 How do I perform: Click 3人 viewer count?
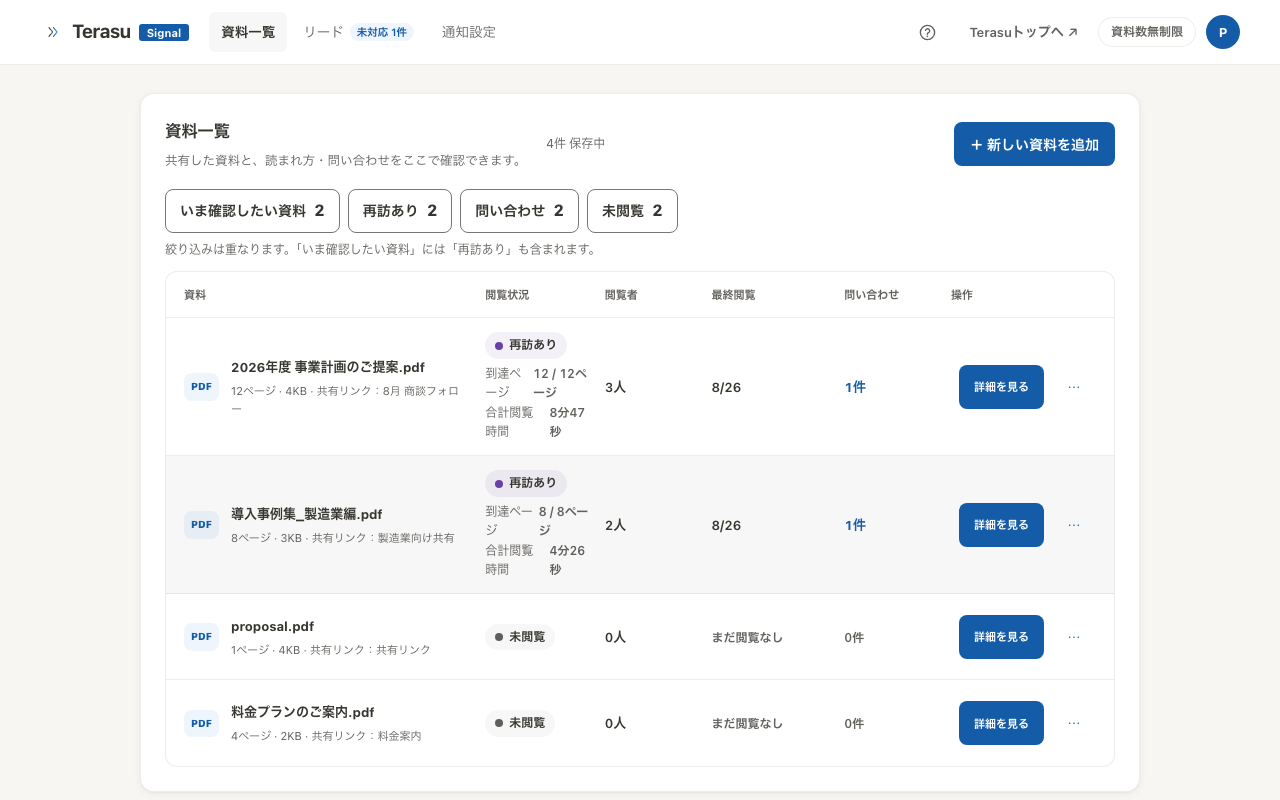tap(615, 387)
